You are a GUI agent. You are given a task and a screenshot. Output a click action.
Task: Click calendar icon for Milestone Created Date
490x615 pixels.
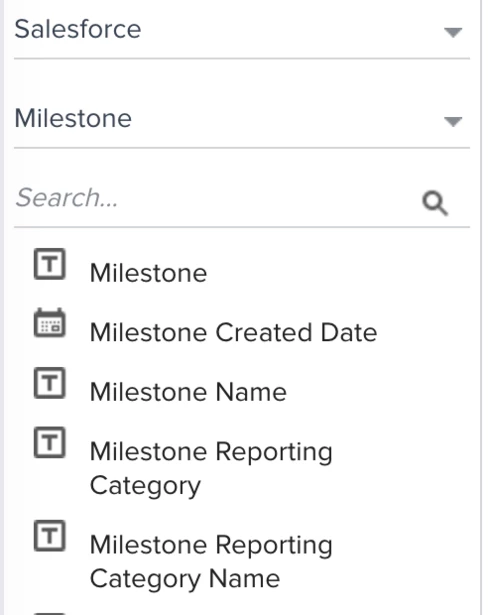coord(49,323)
